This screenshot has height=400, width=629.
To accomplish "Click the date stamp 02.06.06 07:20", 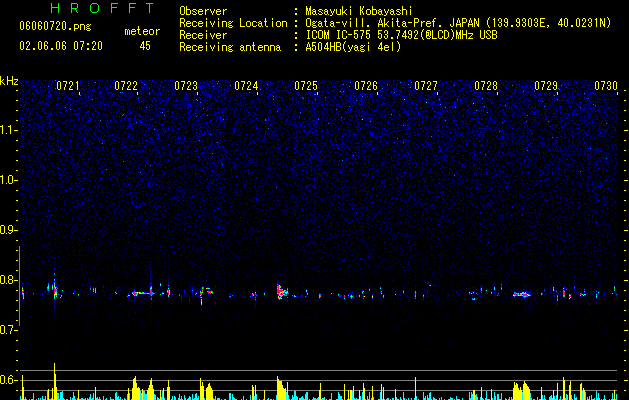I will coord(61,46).
